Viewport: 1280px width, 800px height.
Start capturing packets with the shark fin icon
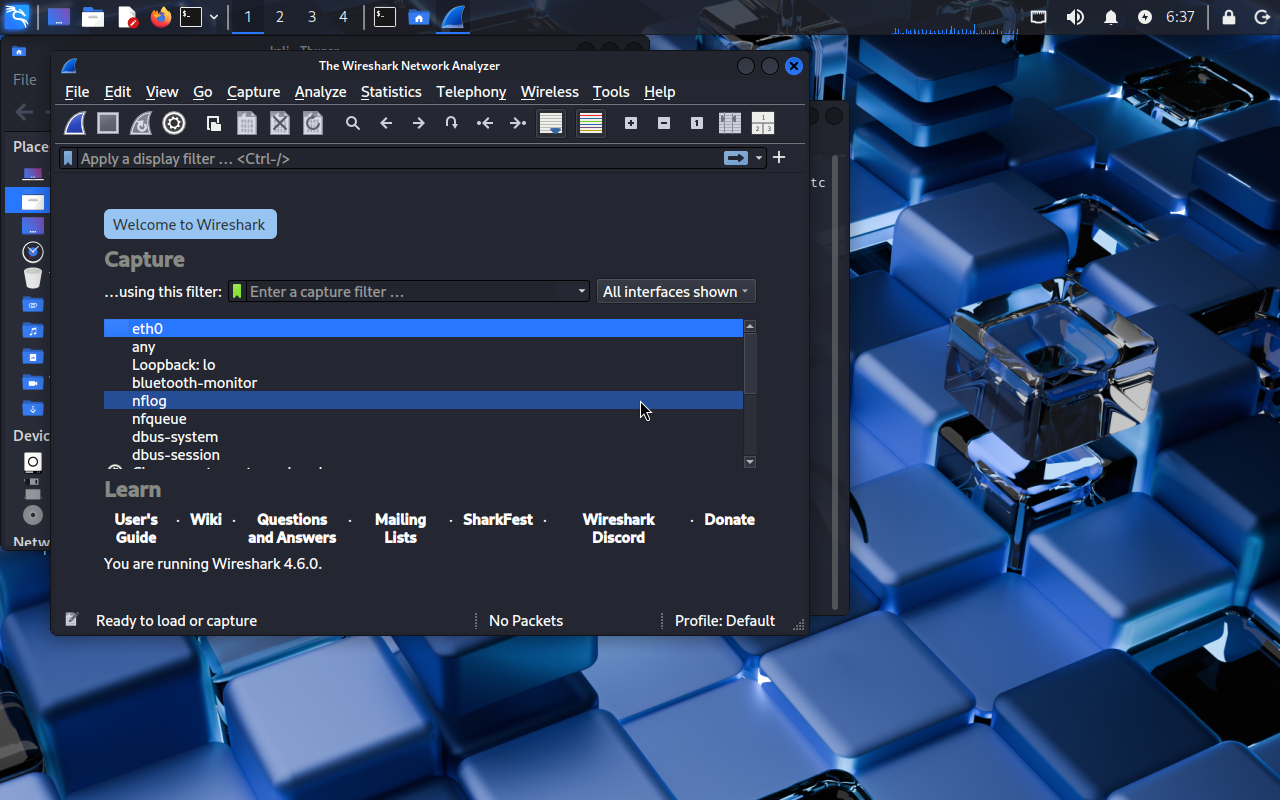tap(76, 123)
